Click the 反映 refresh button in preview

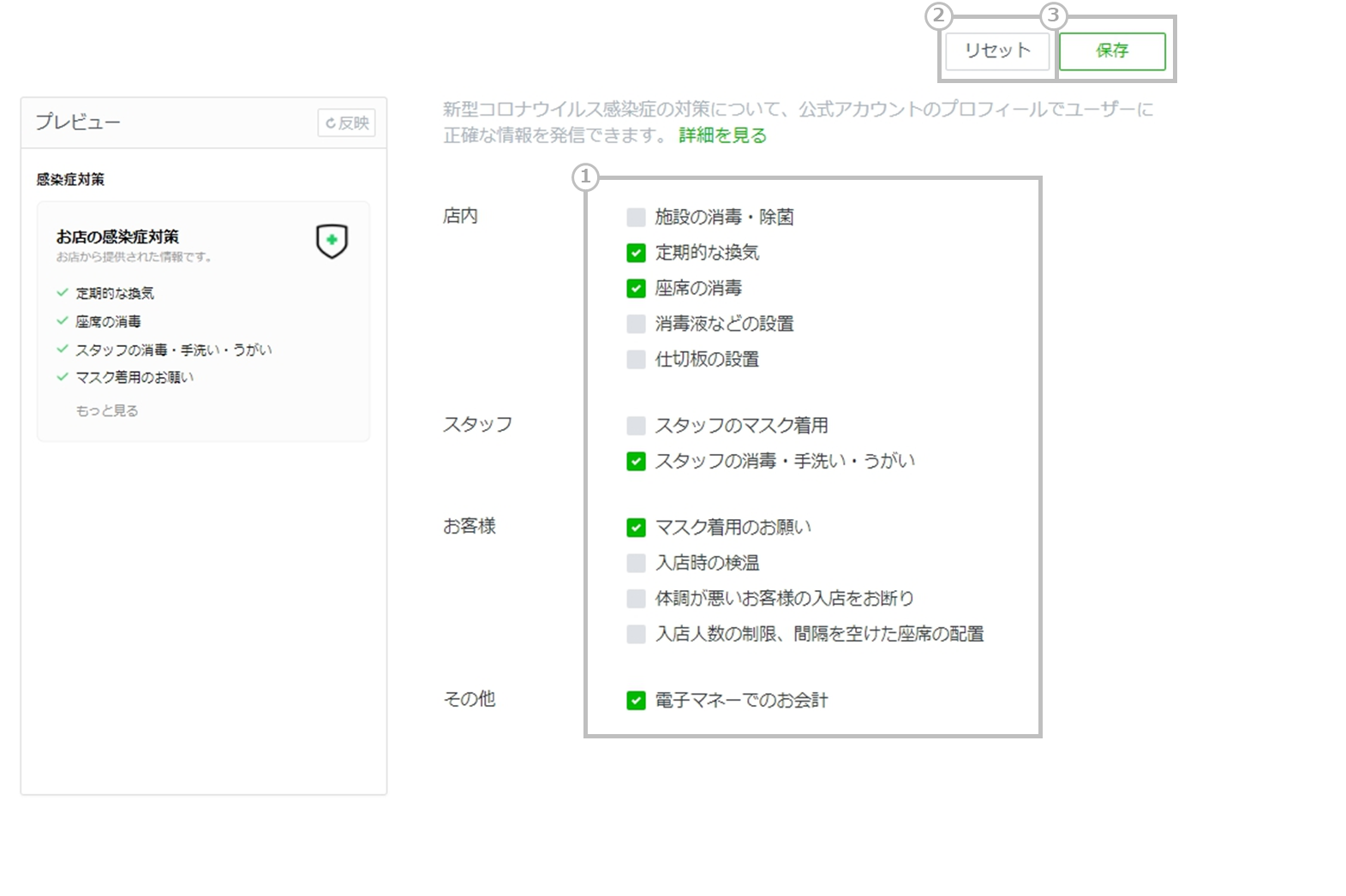[347, 123]
